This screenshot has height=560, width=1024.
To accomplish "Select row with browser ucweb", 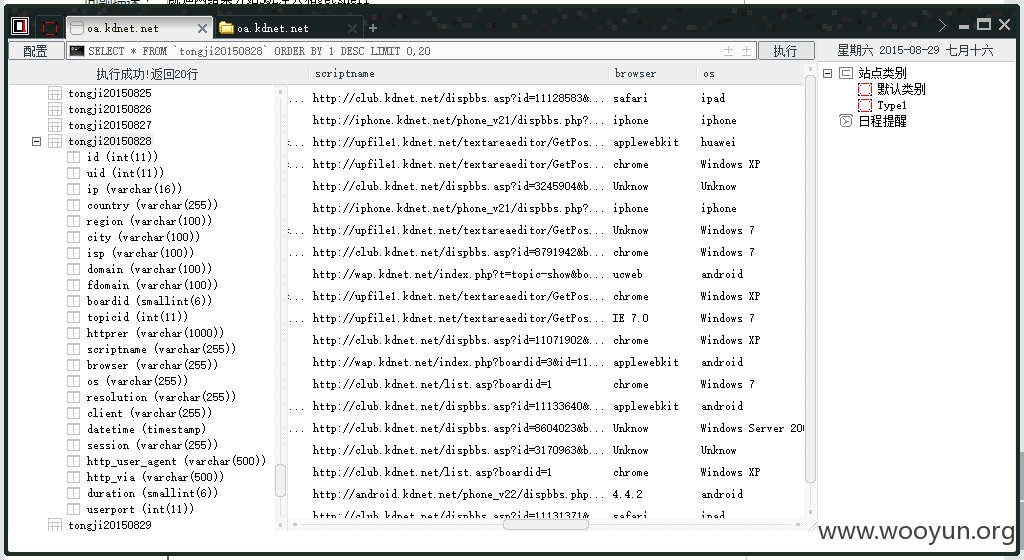I will tap(545, 274).
